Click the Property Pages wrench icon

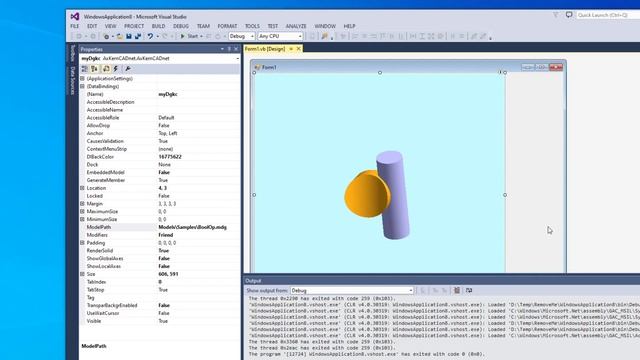(128, 69)
